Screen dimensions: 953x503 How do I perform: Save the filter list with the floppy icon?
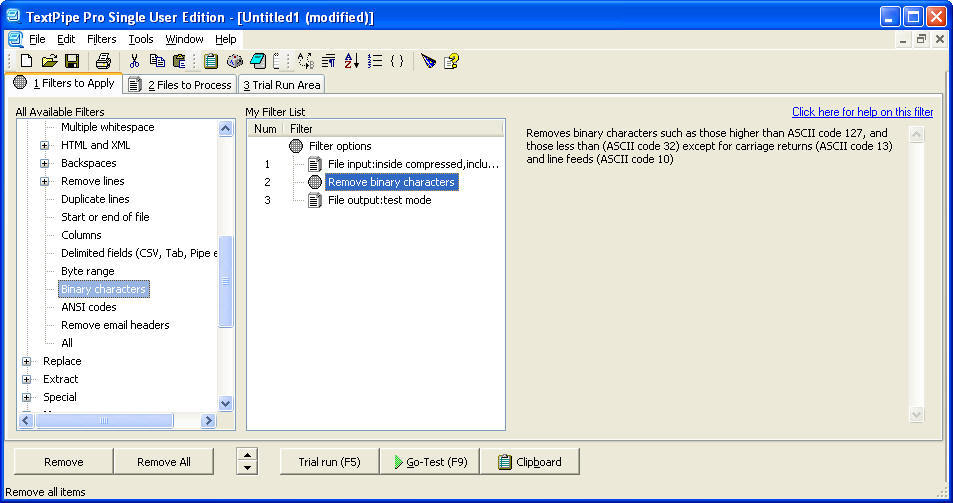click(71, 61)
